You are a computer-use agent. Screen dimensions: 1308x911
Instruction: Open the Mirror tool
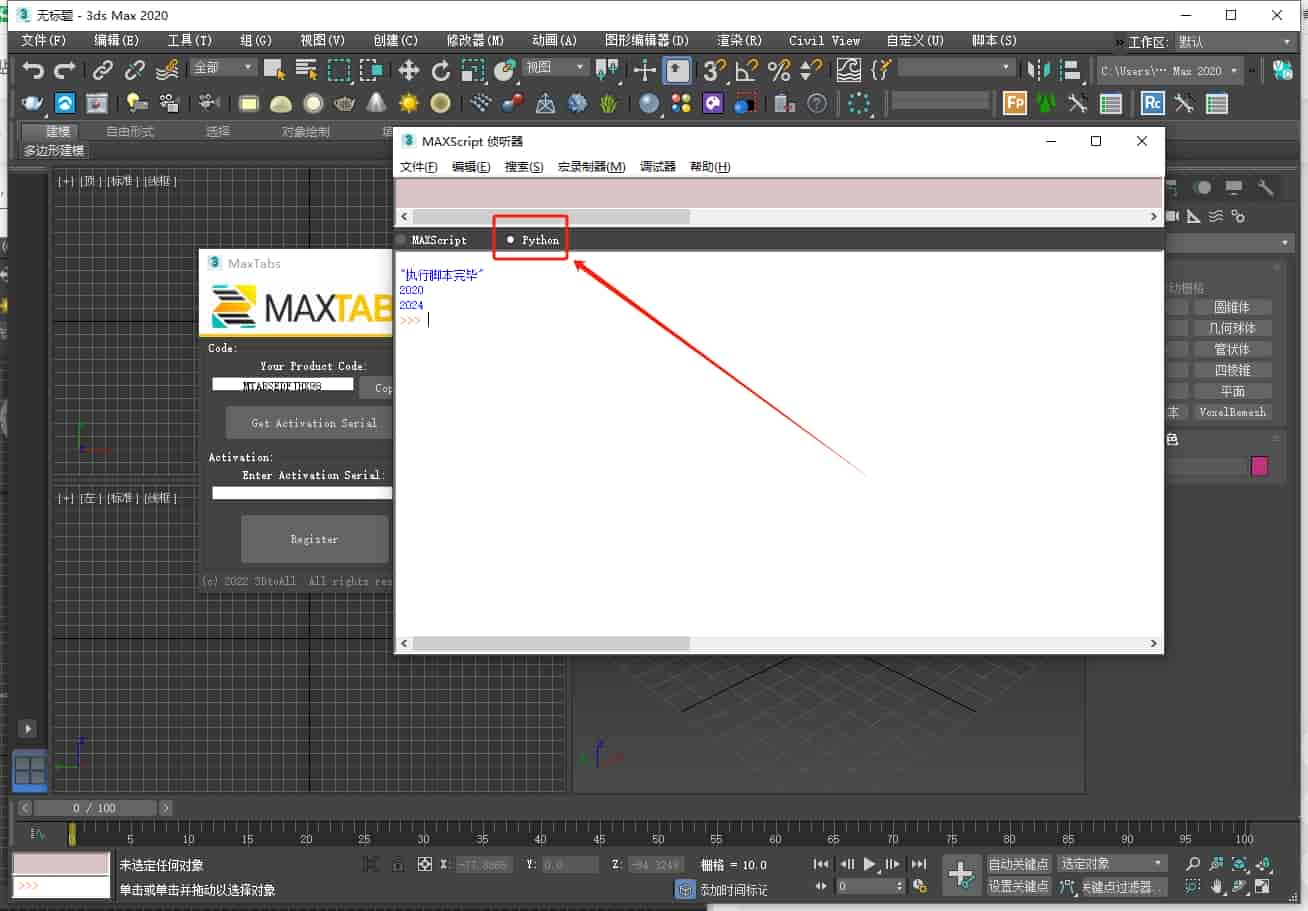click(x=1038, y=70)
